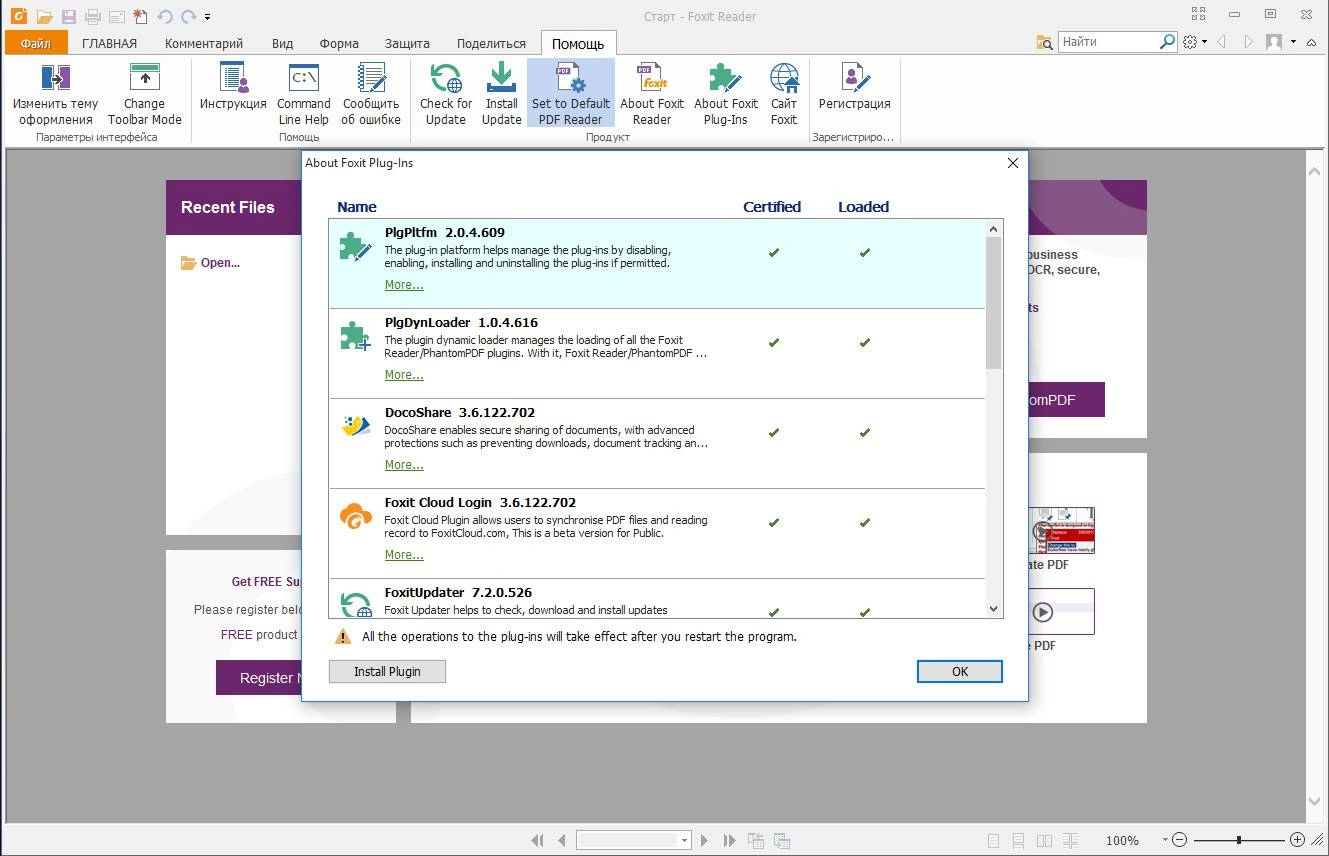
Task: Click the plug-in list scrollbar thumb
Action: (x=993, y=303)
